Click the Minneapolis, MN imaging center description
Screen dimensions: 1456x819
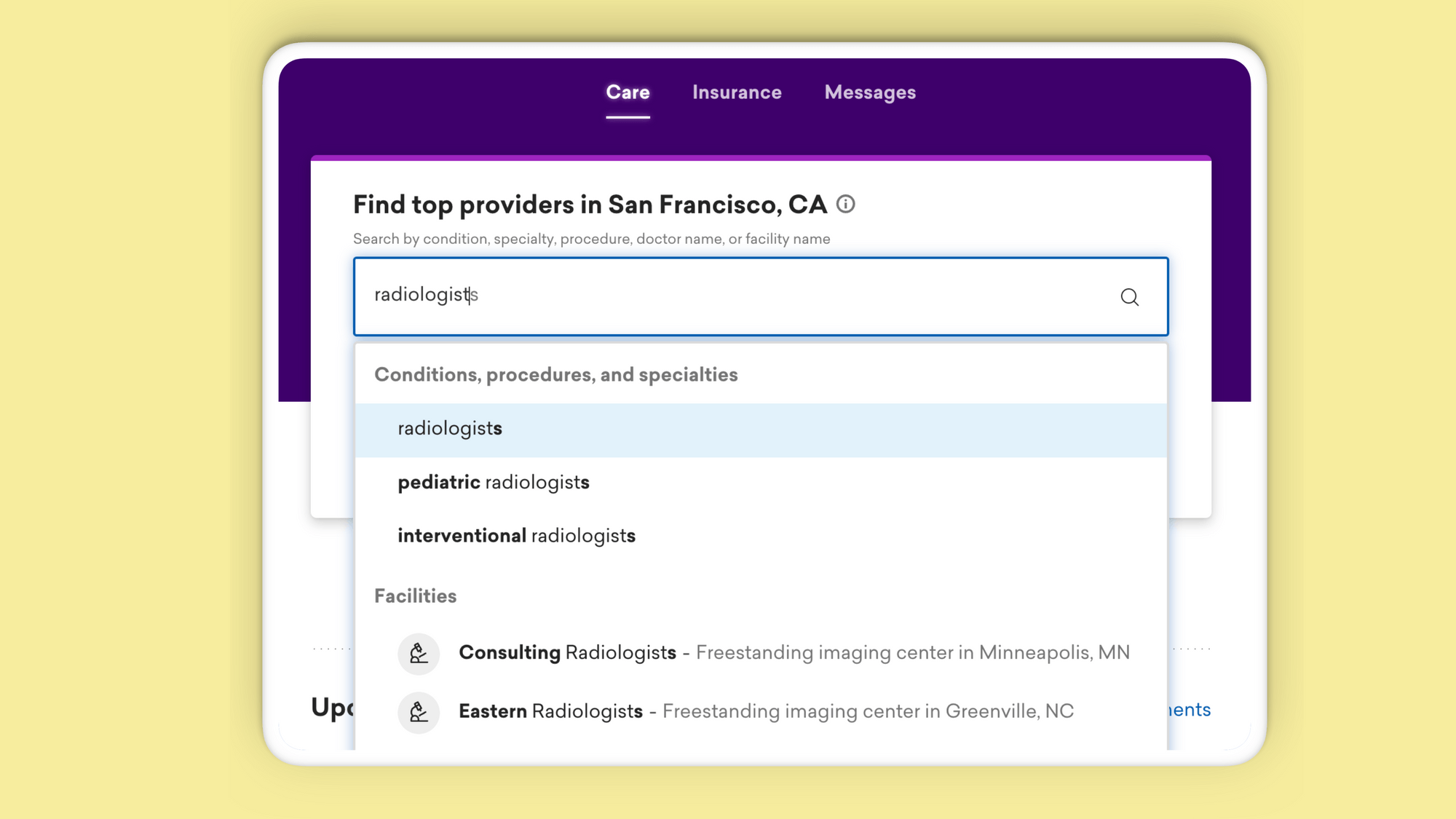pos(912,653)
